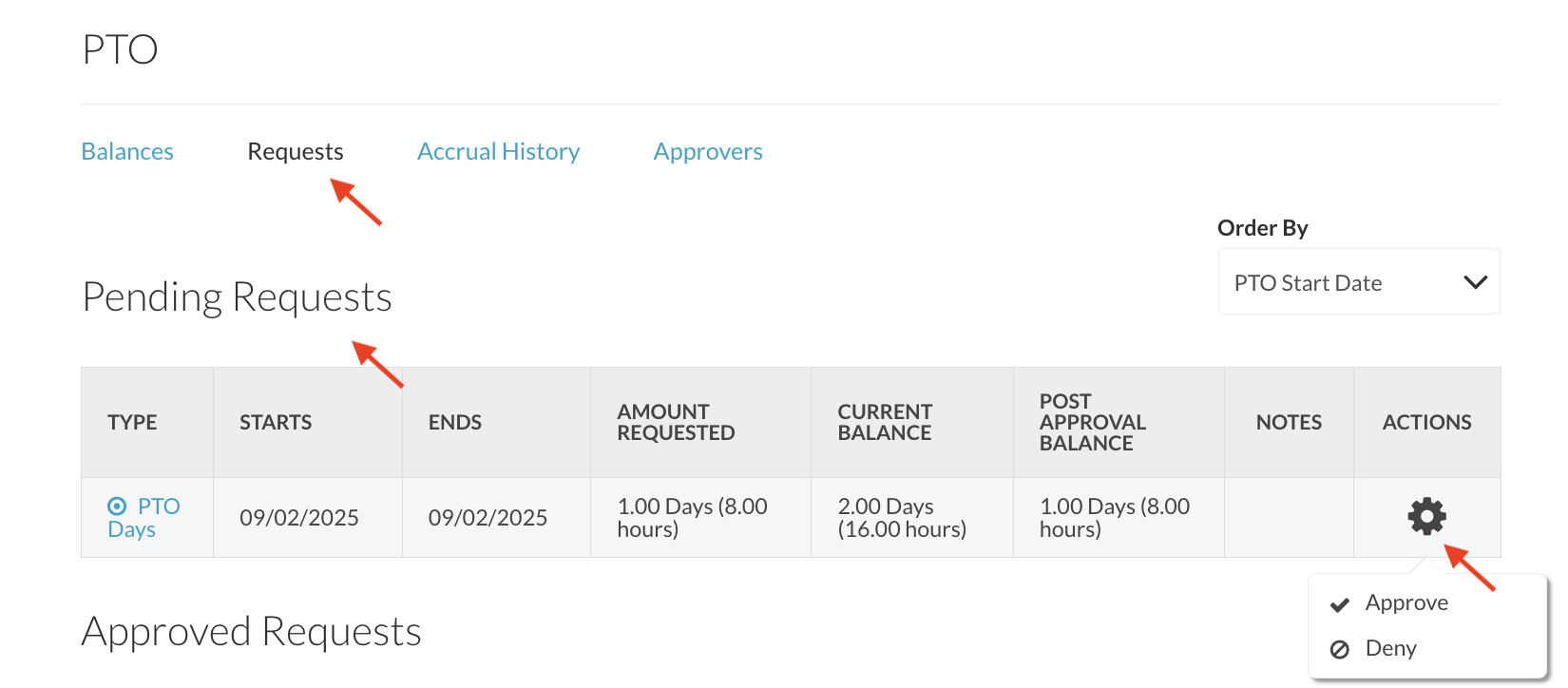The image size is (1568, 688).
Task: Switch to the Balances tab
Action: (x=127, y=152)
